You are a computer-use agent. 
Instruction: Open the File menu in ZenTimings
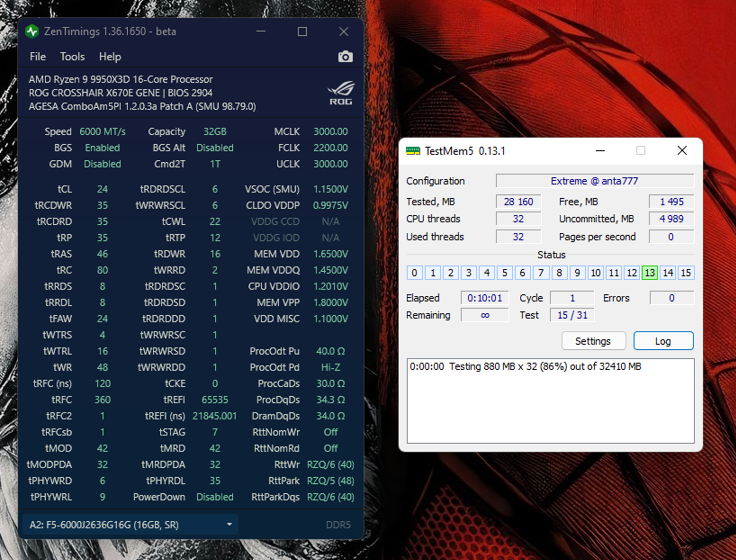(x=38, y=57)
